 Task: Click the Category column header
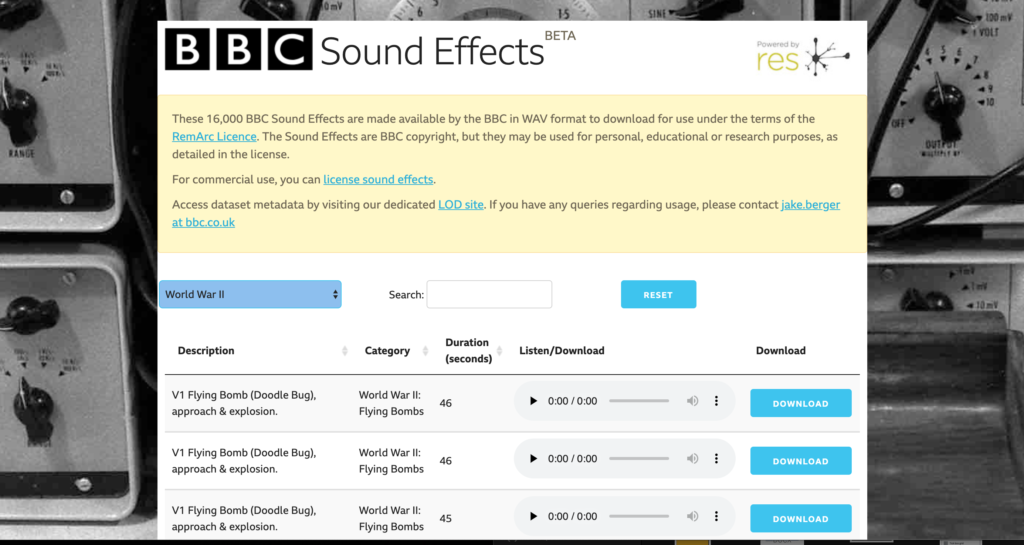pos(387,350)
